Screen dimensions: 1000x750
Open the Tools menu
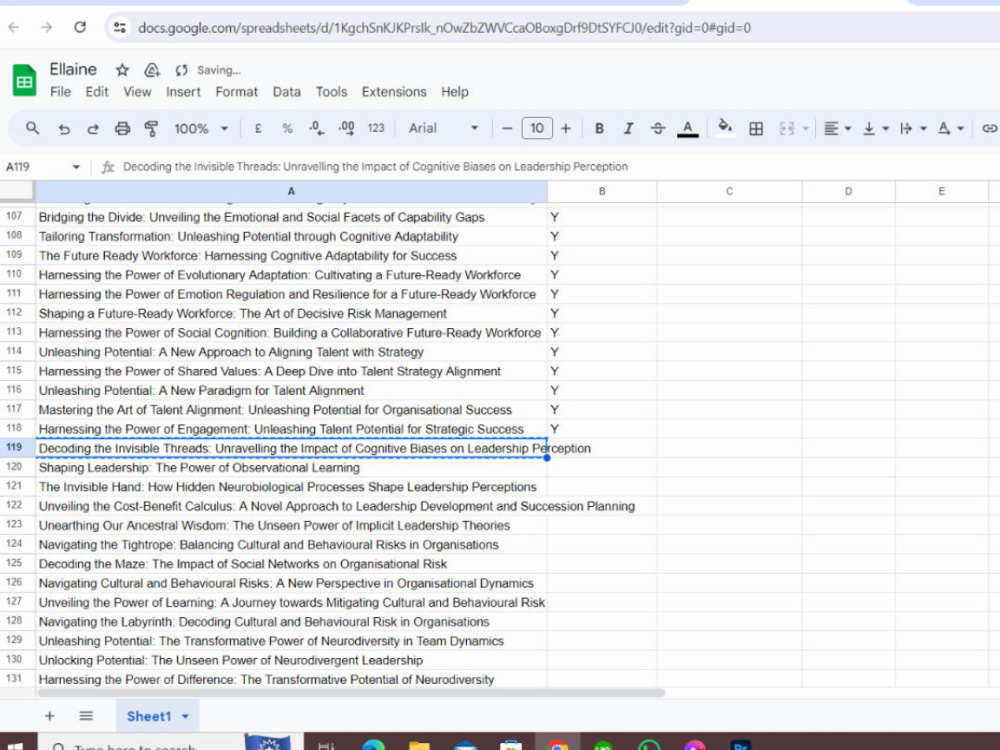point(331,92)
